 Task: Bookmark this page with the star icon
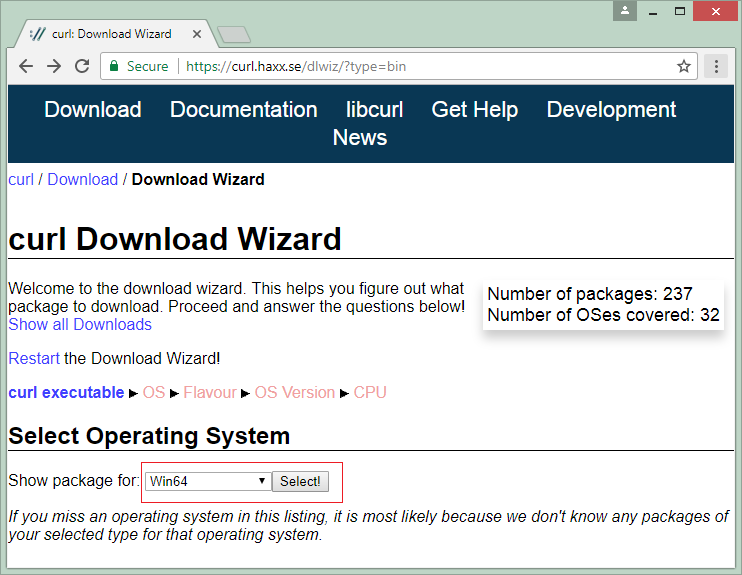pos(683,66)
